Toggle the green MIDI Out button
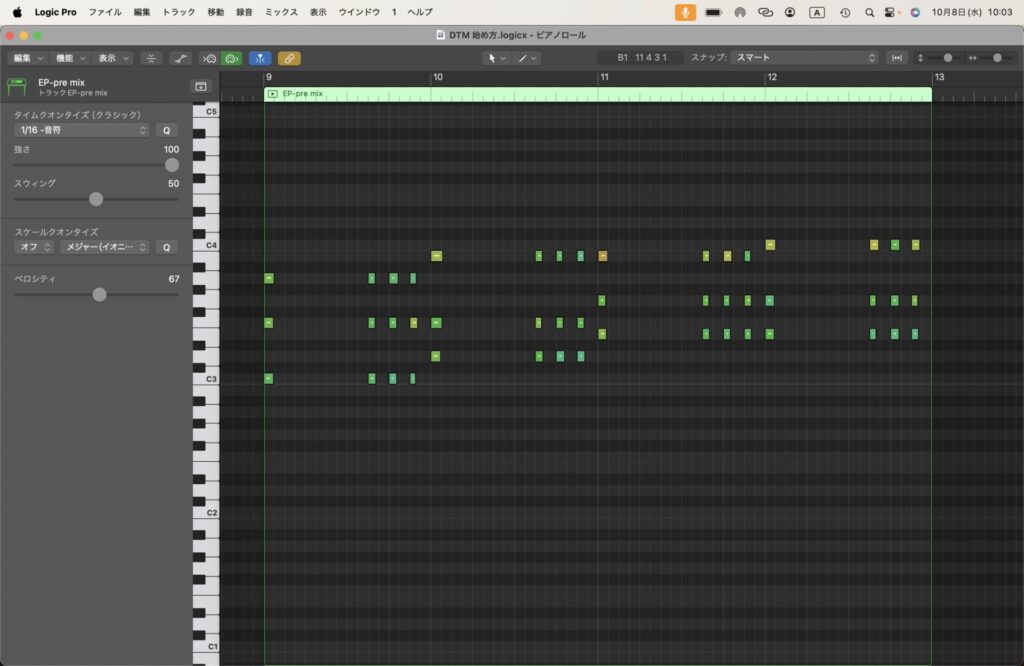1024x666 pixels. click(231, 58)
